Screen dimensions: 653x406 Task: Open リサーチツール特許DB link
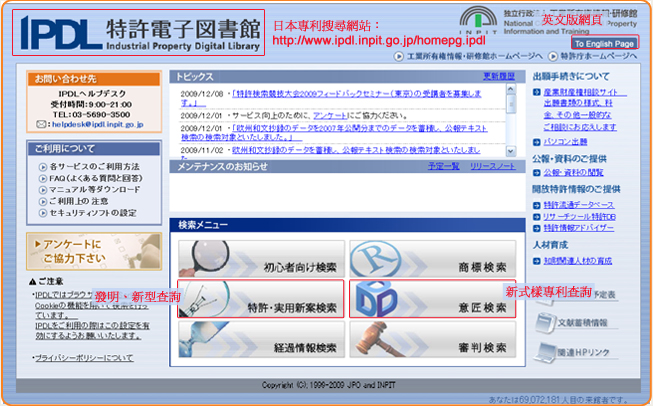pos(579,217)
